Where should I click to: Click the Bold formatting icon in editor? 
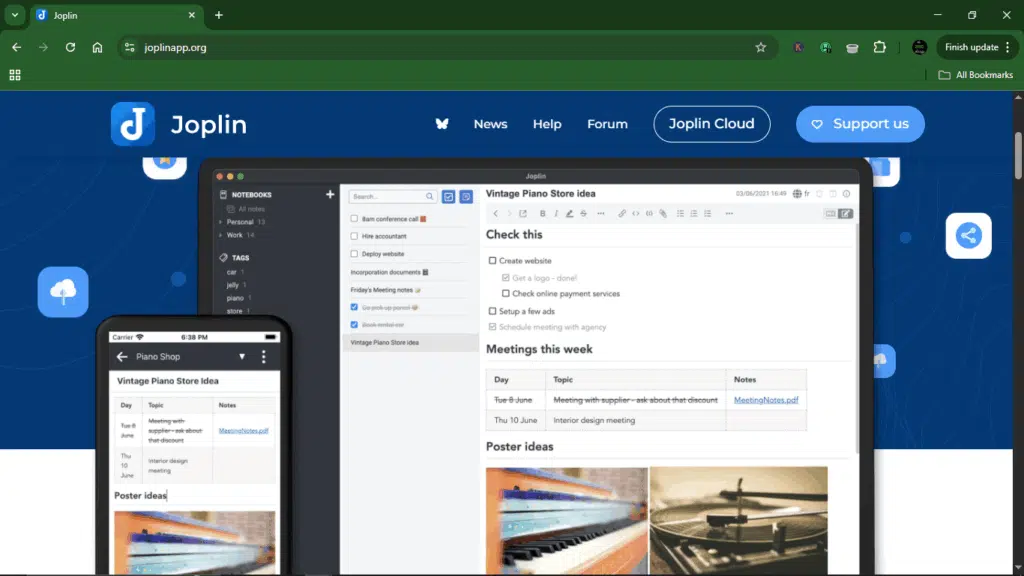point(542,214)
